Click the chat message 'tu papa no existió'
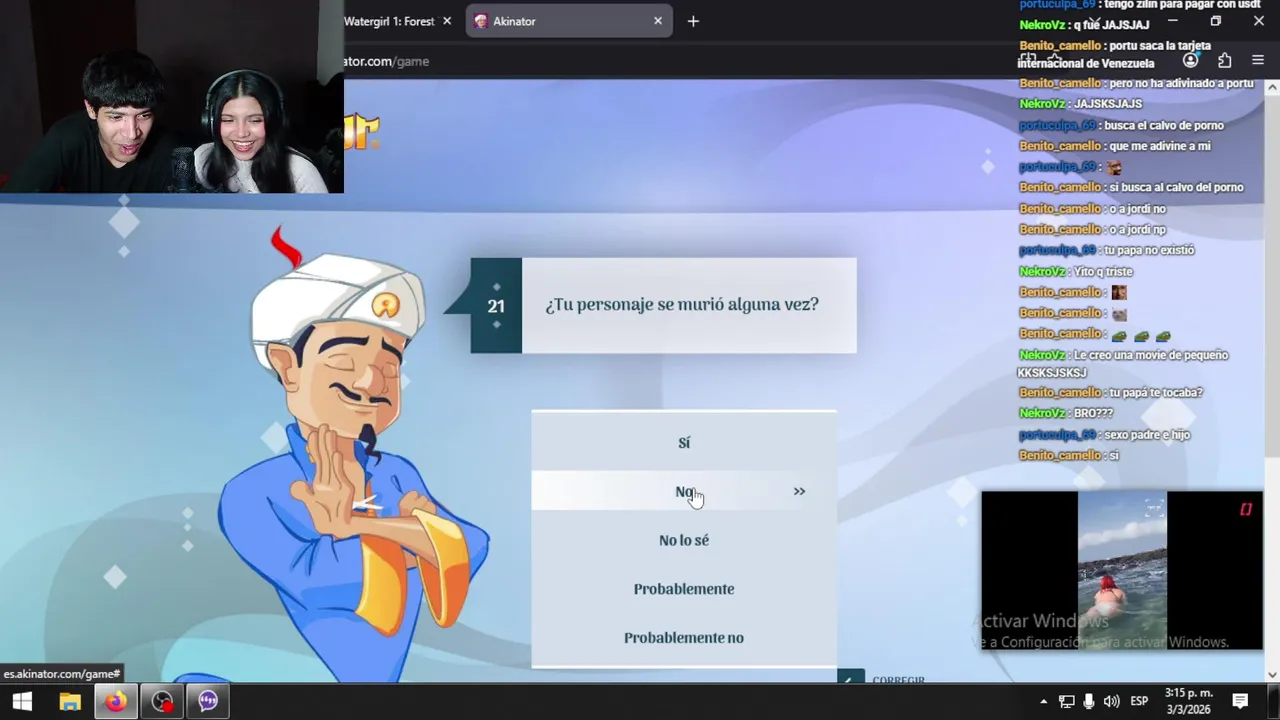 1149,250
